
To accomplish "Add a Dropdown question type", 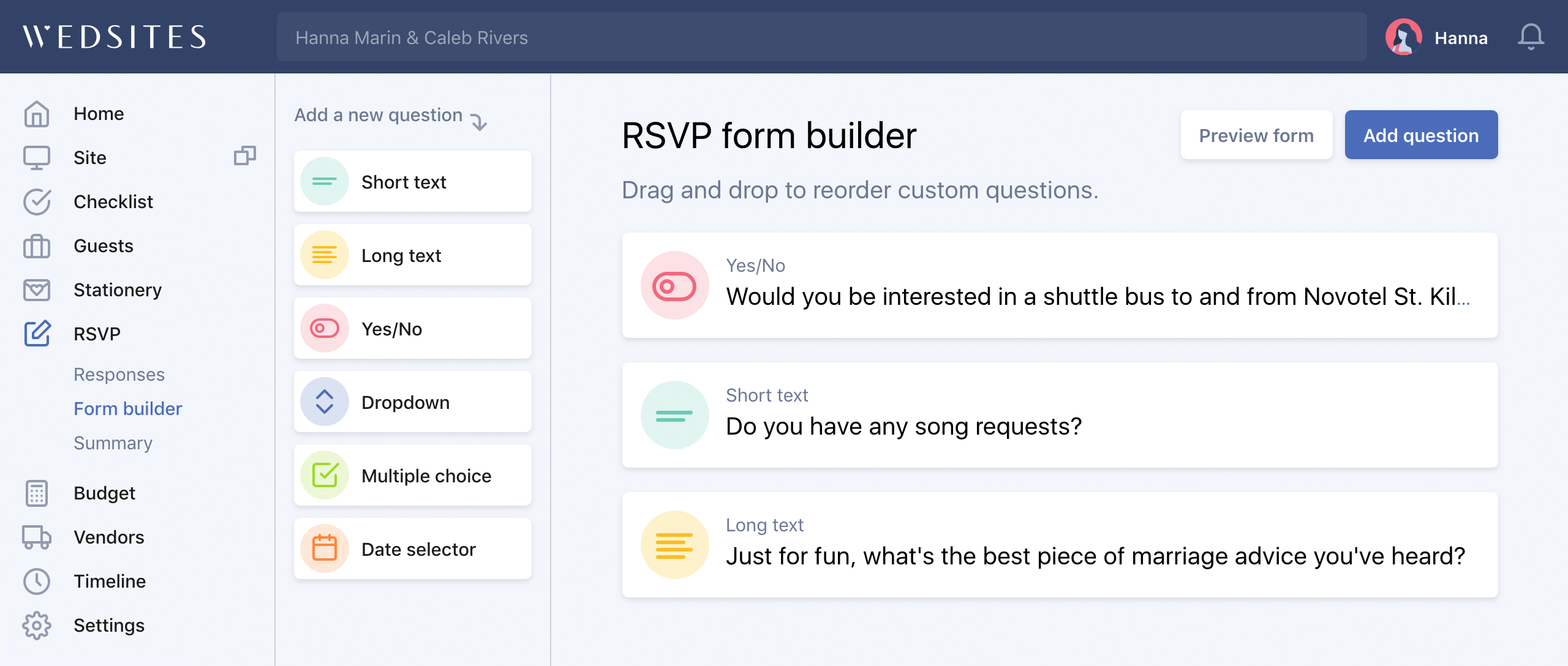I will (x=413, y=402).
